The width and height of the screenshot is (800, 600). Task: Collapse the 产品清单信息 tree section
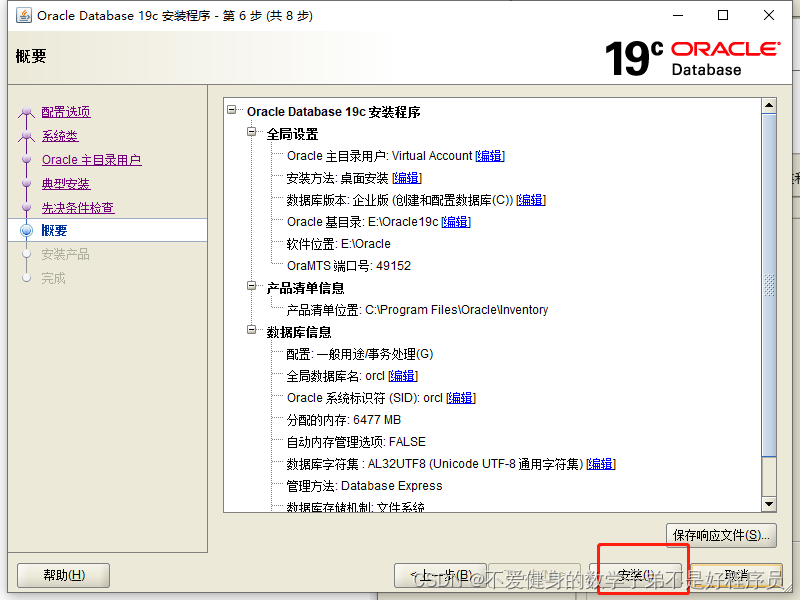tap(252, 286)
